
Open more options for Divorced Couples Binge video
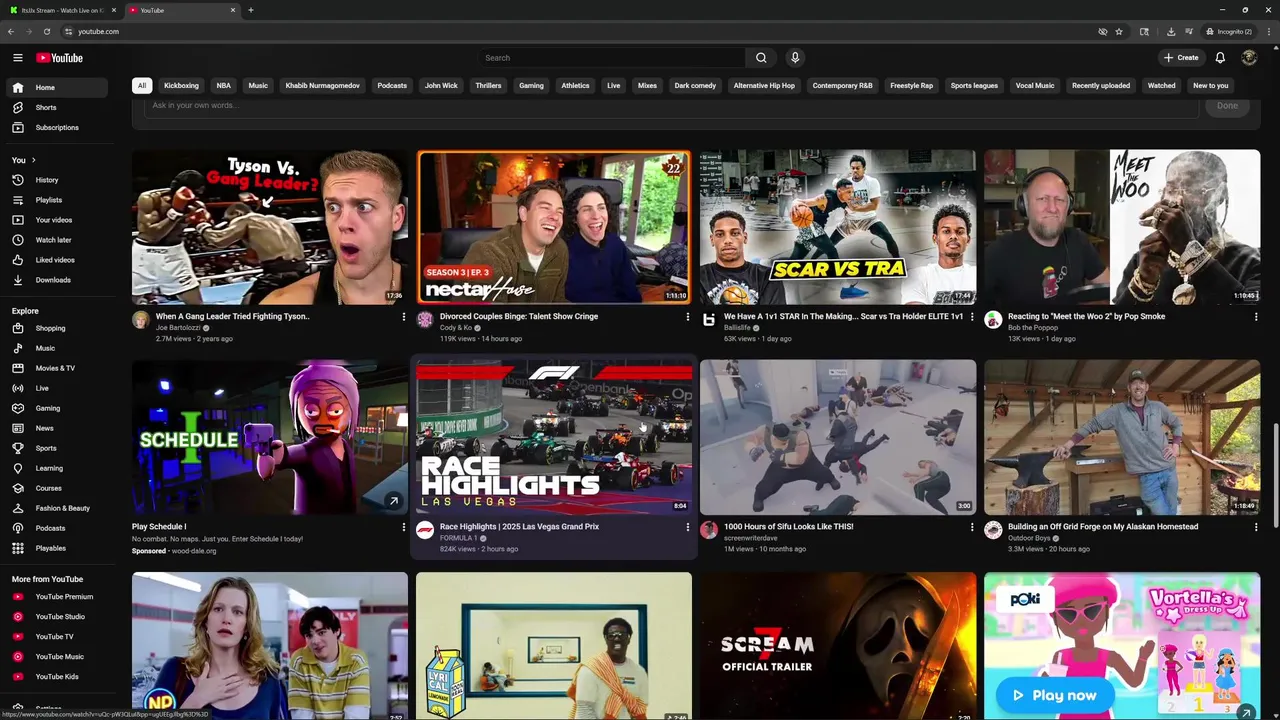pos(688,317)
